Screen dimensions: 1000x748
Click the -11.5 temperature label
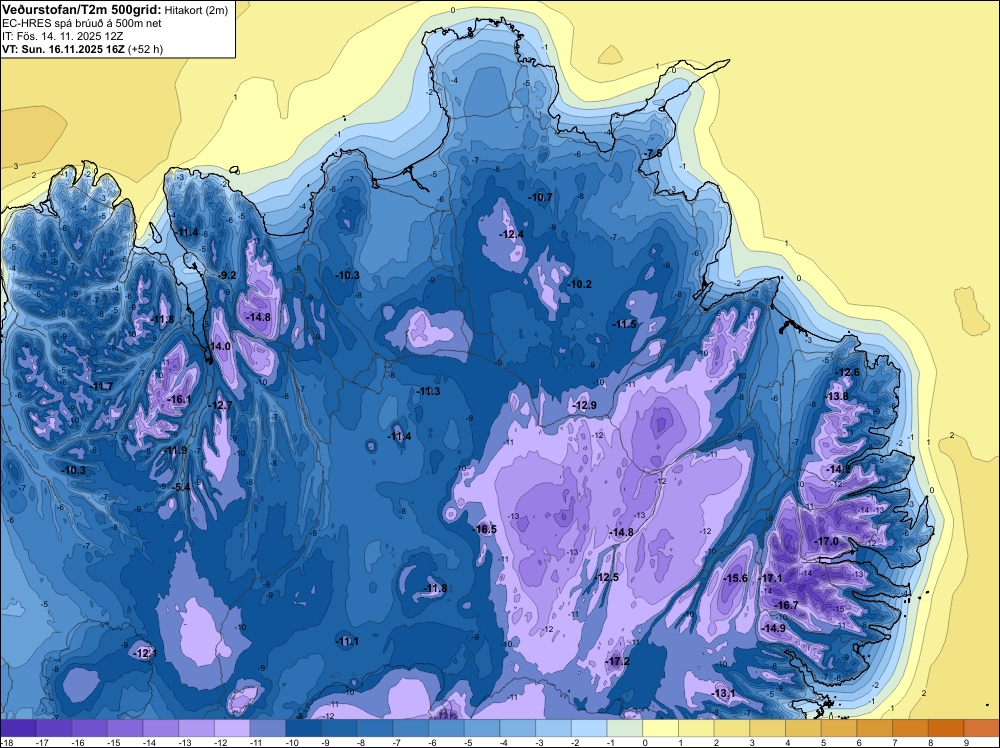[624, 324]
